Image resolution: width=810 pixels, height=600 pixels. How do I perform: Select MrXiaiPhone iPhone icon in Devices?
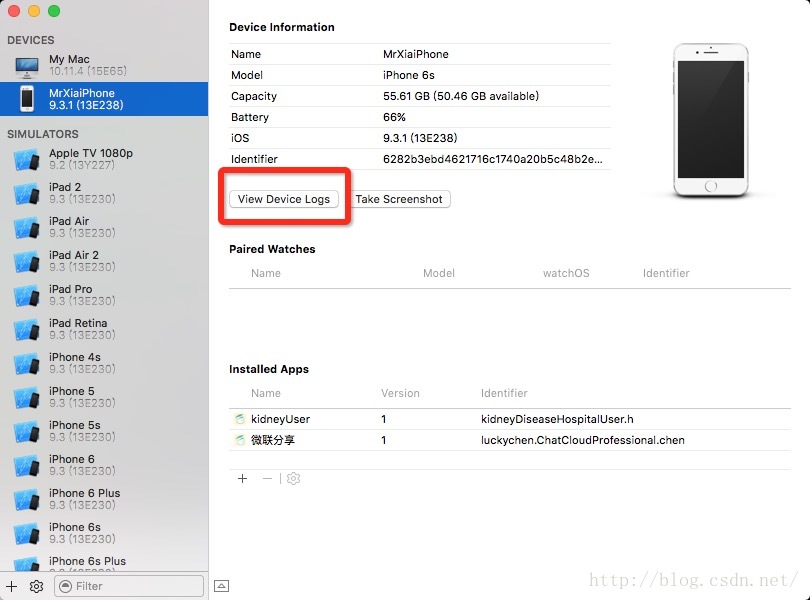[27, 99]
